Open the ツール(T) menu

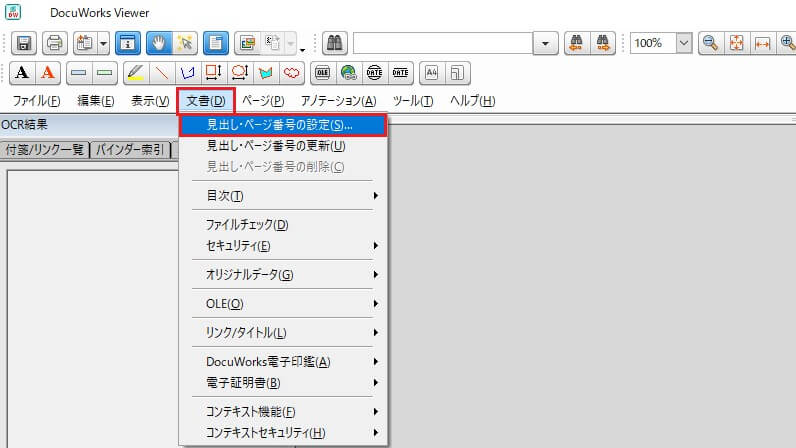click(x=413, y=101)
